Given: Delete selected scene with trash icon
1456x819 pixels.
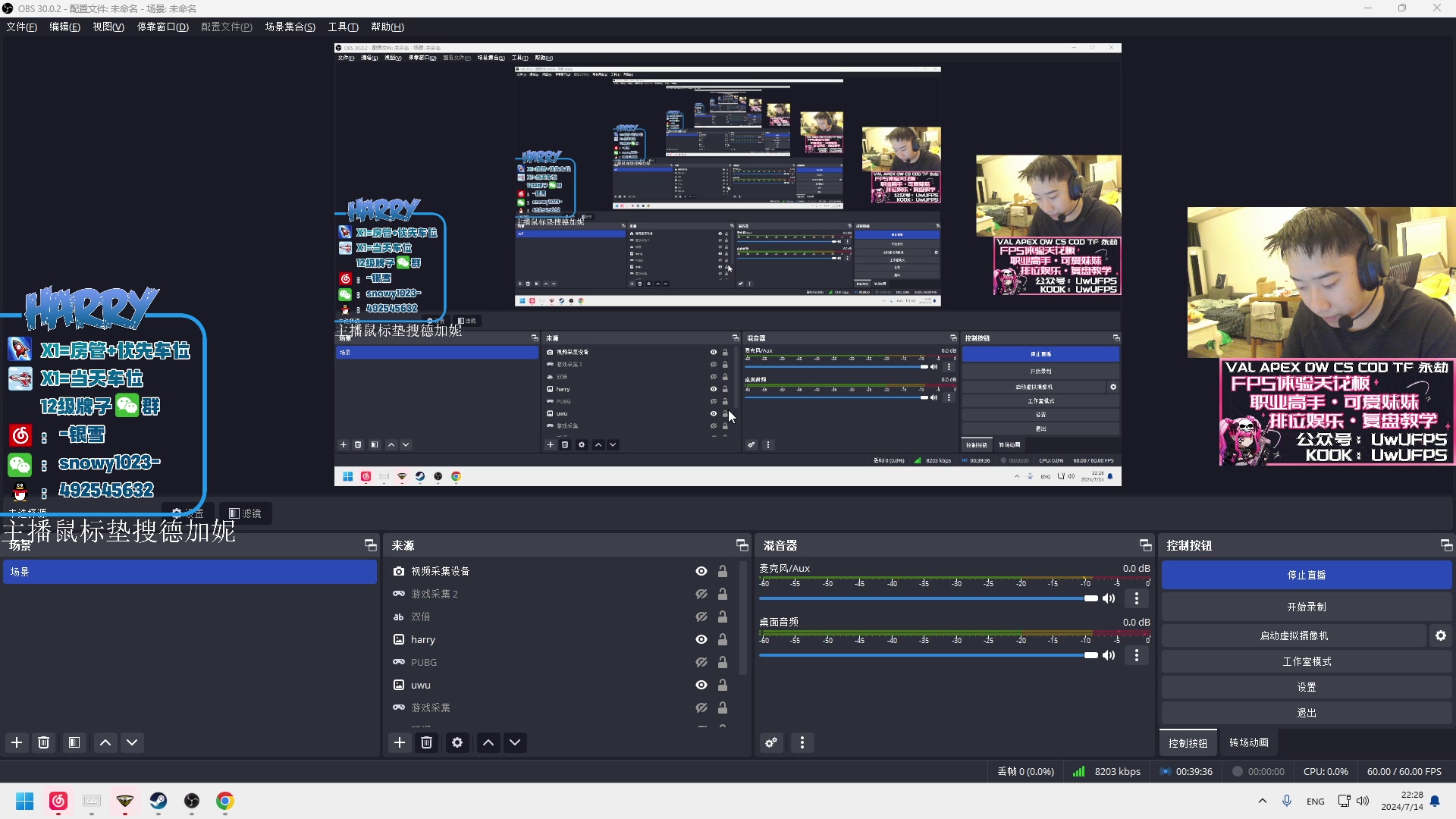Looking at the screenshot, I should click(x=44, y=742).
